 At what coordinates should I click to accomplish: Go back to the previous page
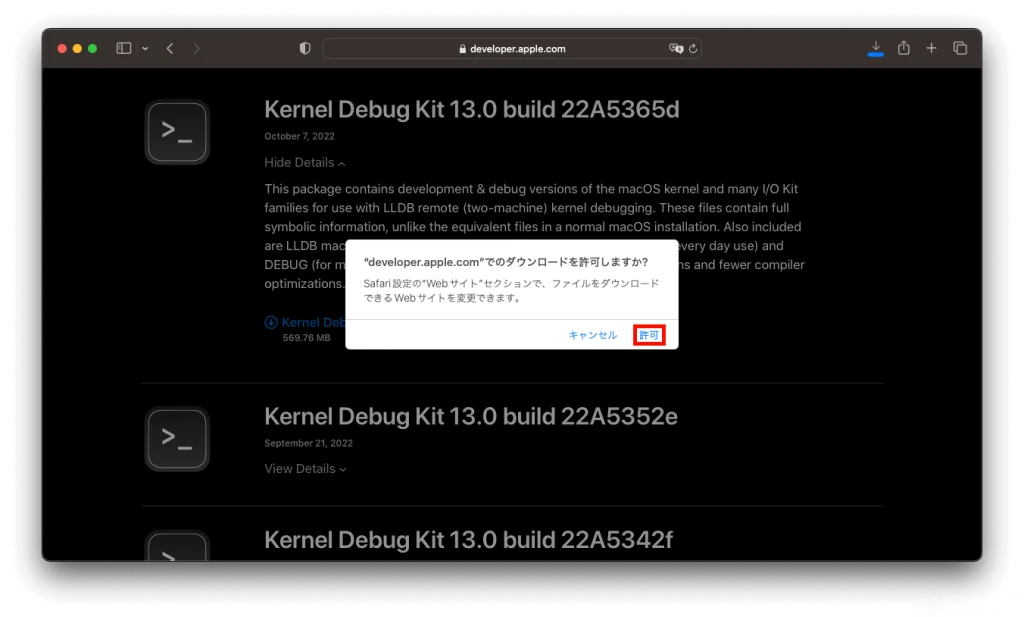coord(170,48)
